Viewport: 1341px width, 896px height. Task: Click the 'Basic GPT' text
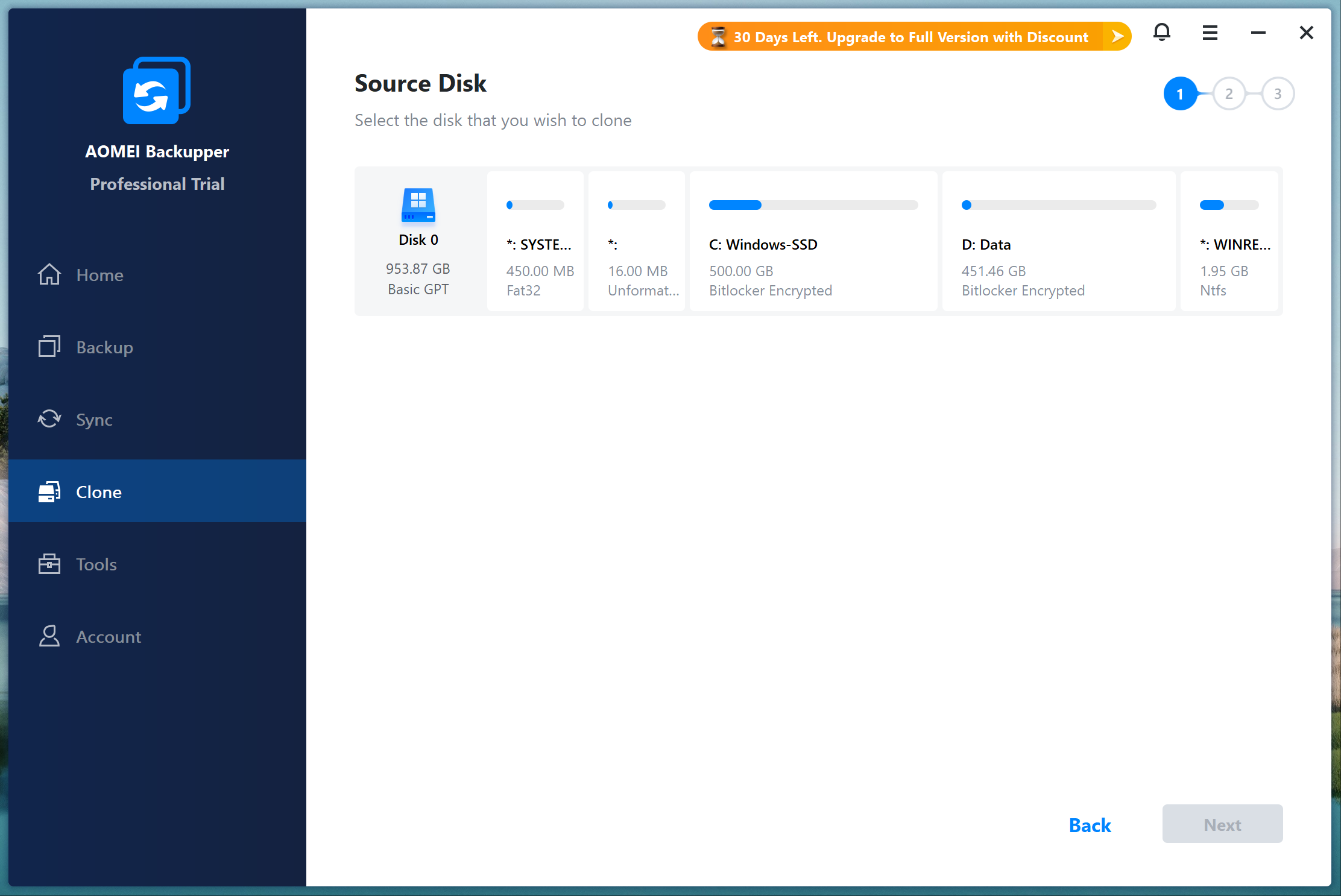pos(418,289)
